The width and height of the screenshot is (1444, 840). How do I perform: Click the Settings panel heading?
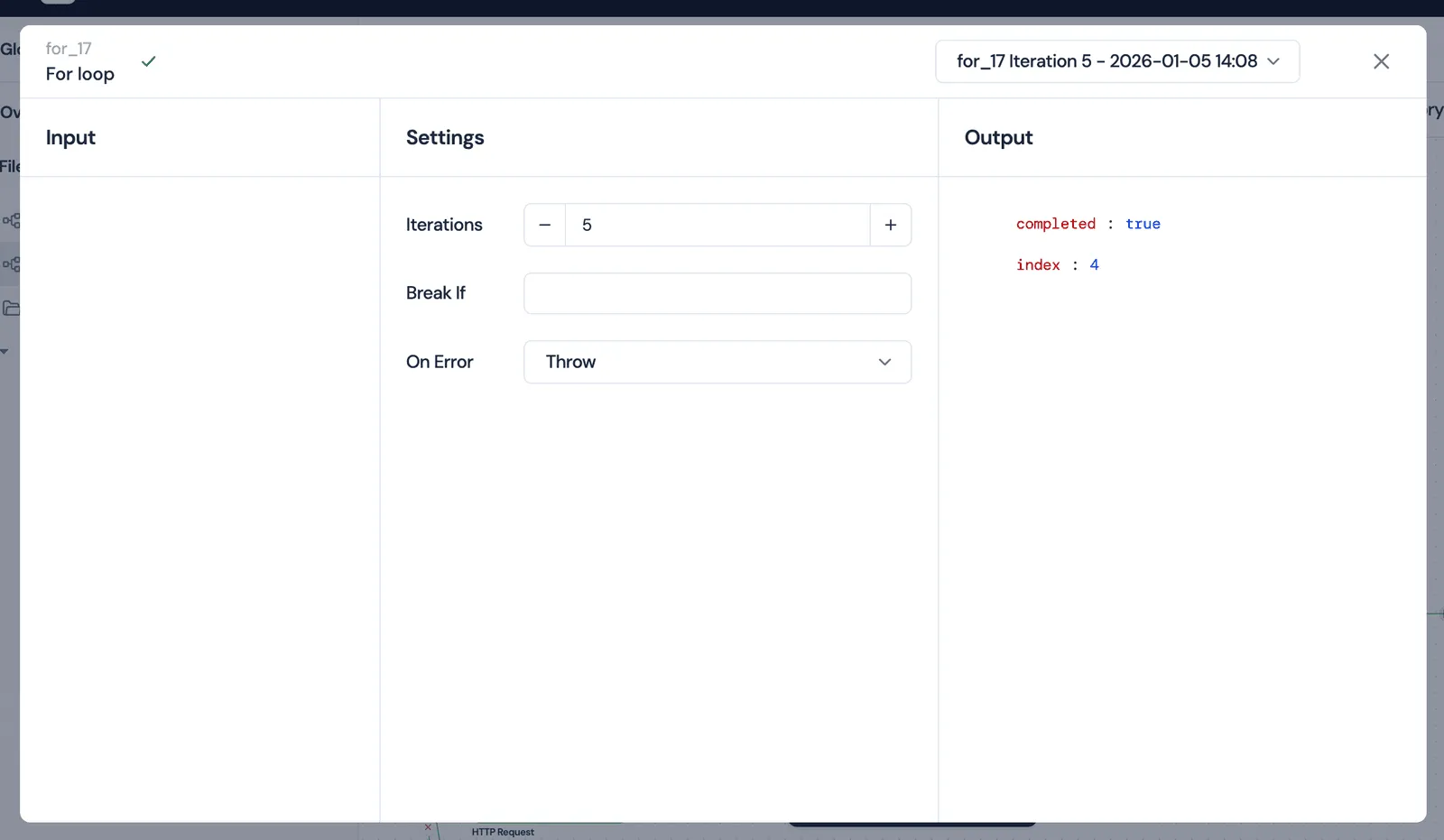click(x=445, y=137)
